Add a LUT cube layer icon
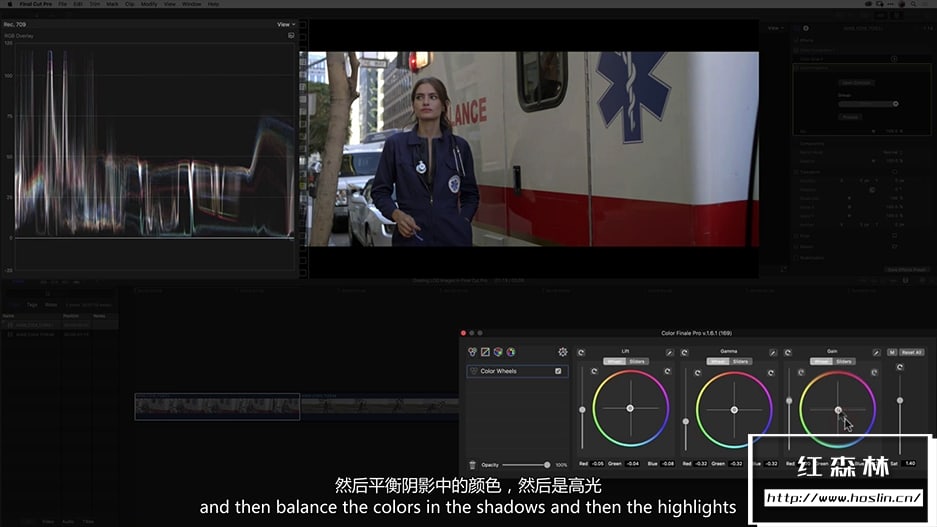Image resolution: width=937 pixels, height=527 pixels. pos(498,352)
